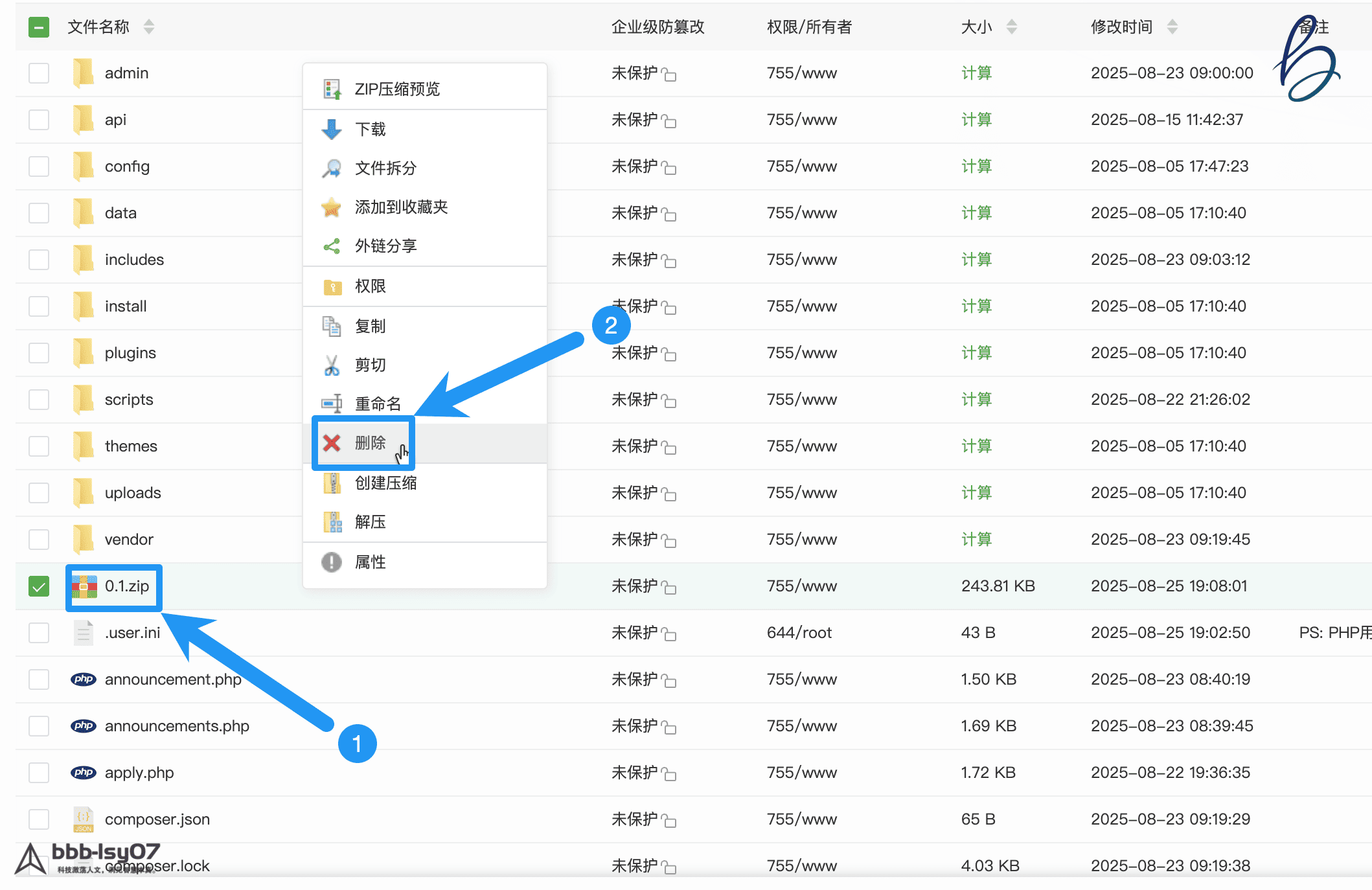The image size is (1372, 890).
Task: Sort by file name using the arrows
Action: click(x=149, y=27)
